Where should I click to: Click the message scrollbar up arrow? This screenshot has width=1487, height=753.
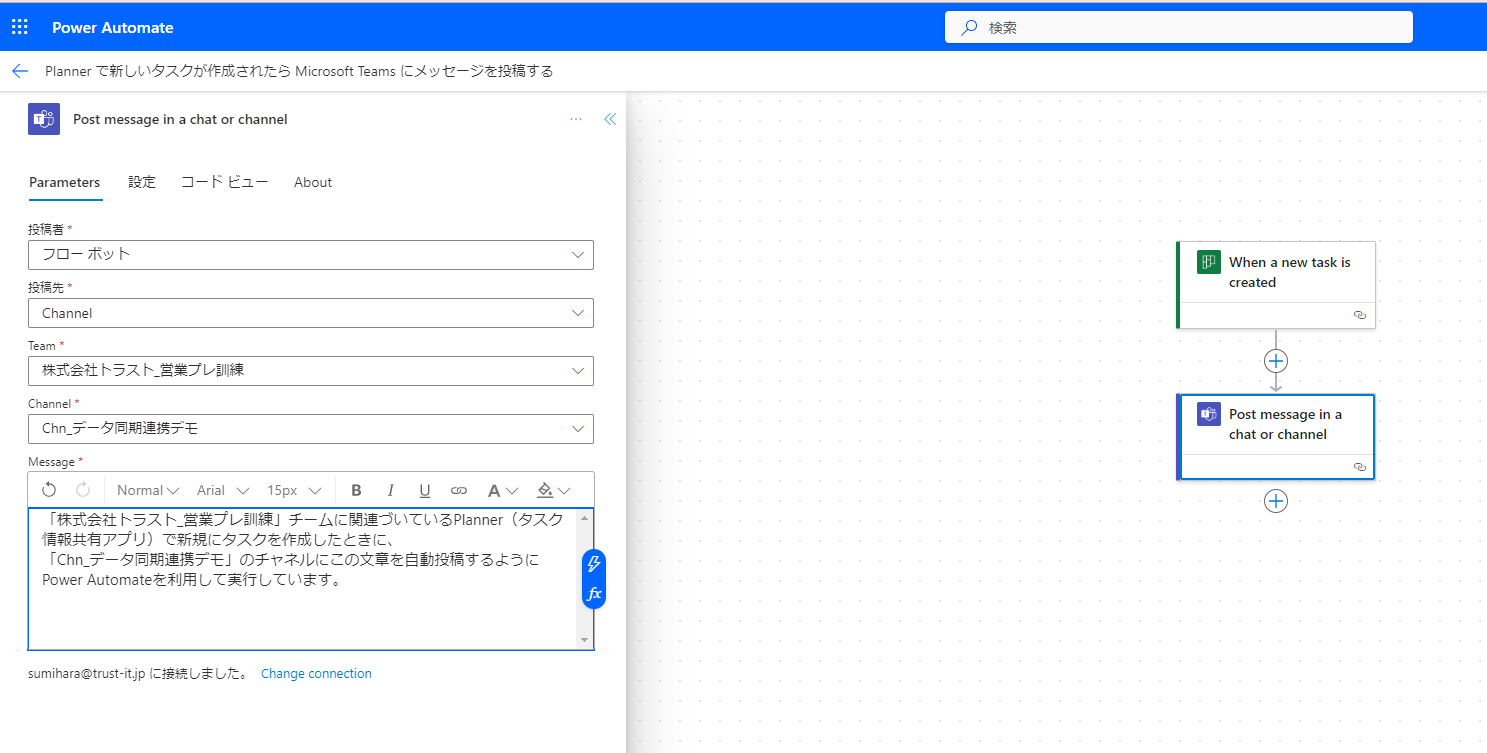click(585, 518)
